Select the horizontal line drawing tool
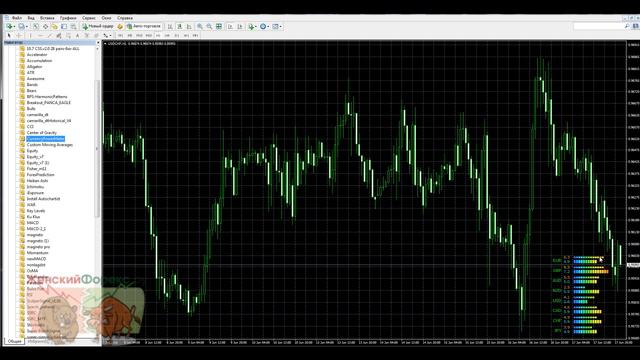The image size is (640, 360). pyautogui.click(x=40, y=36)
